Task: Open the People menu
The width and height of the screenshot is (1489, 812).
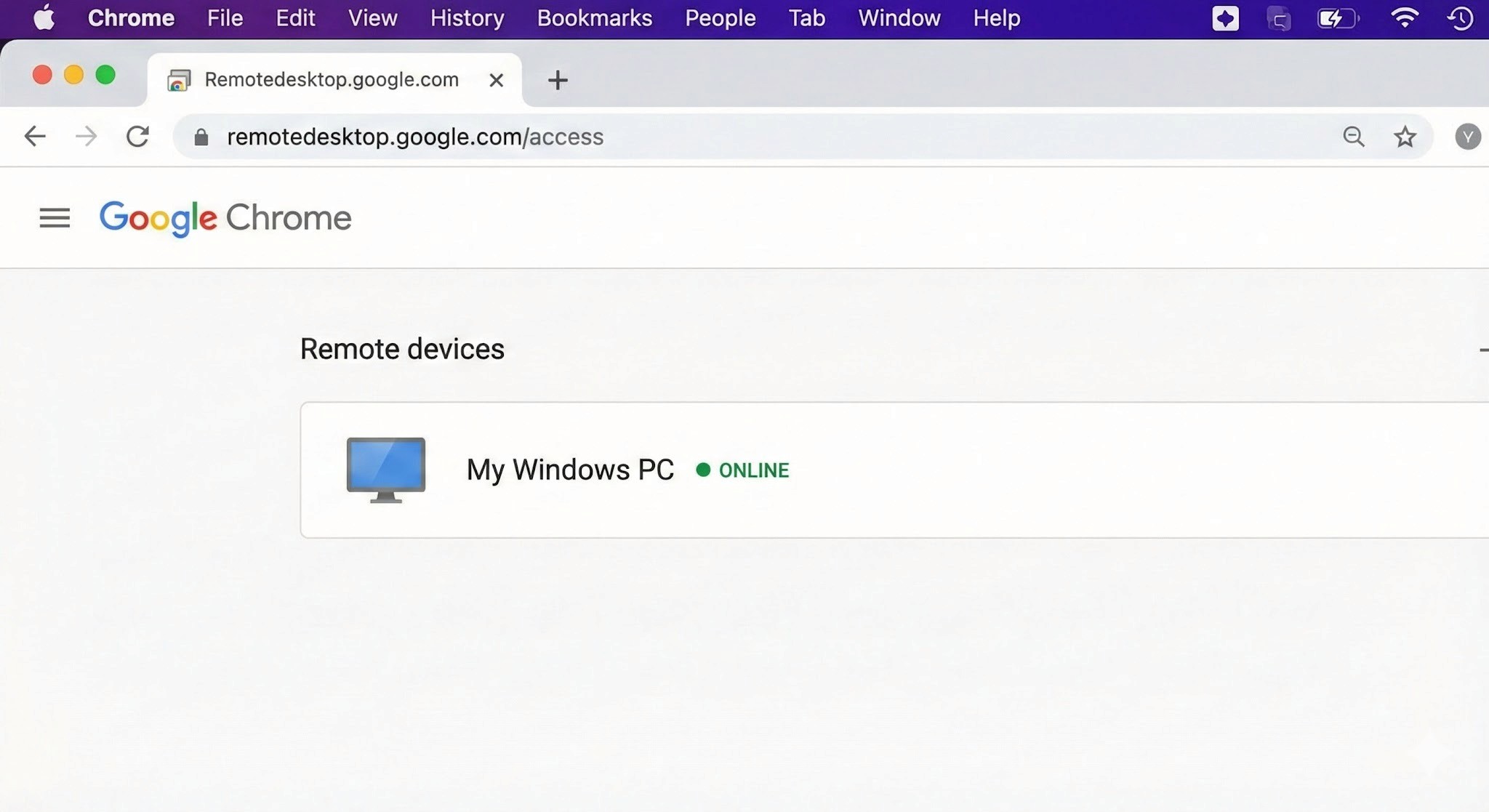Action: 720,17
